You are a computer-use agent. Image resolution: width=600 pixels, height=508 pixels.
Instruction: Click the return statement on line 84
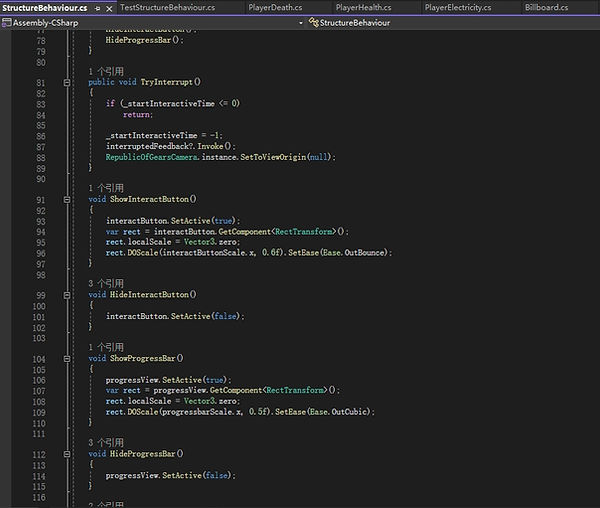point(138,114)
